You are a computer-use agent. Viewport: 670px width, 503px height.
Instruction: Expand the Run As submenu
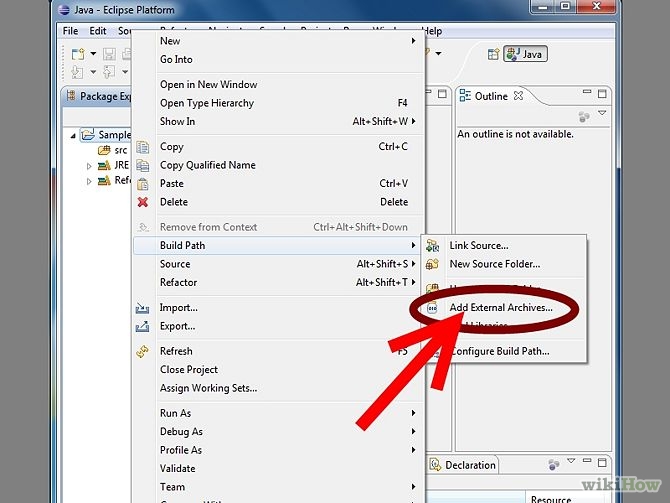point(279,413)
